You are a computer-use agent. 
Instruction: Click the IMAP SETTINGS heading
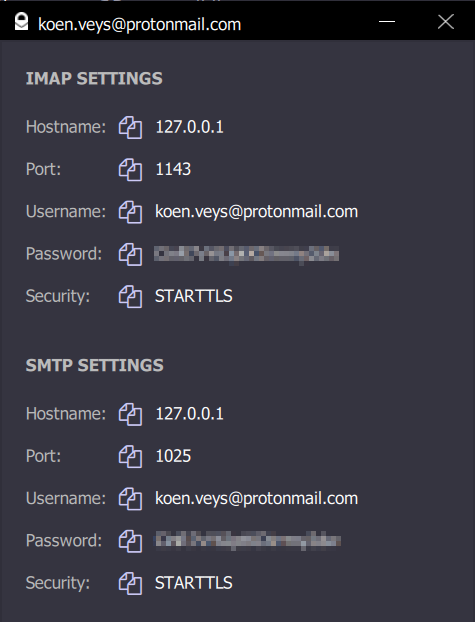click(x=94, y=79)
